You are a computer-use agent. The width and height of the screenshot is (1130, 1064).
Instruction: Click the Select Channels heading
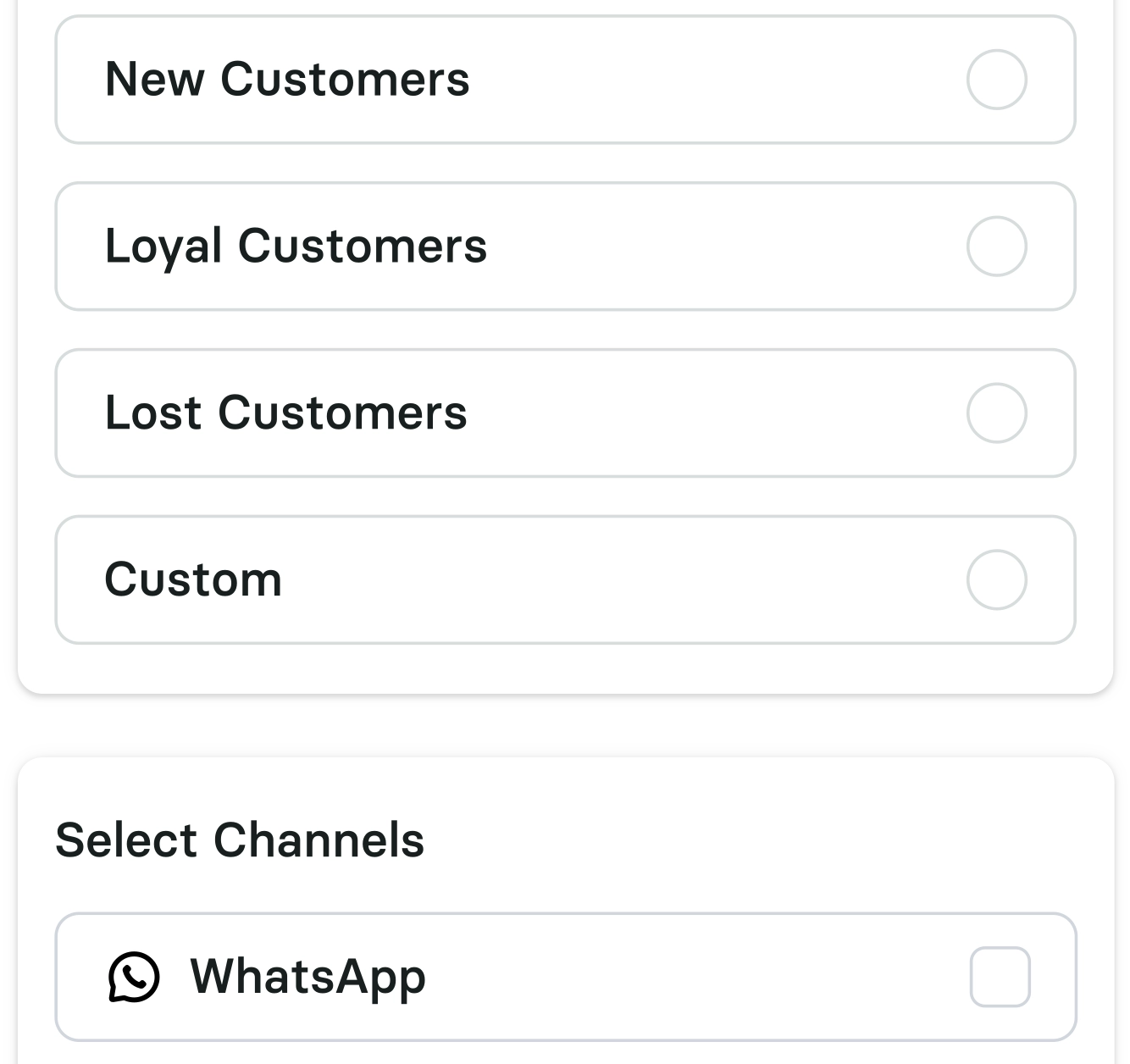[x=240, y=840]
